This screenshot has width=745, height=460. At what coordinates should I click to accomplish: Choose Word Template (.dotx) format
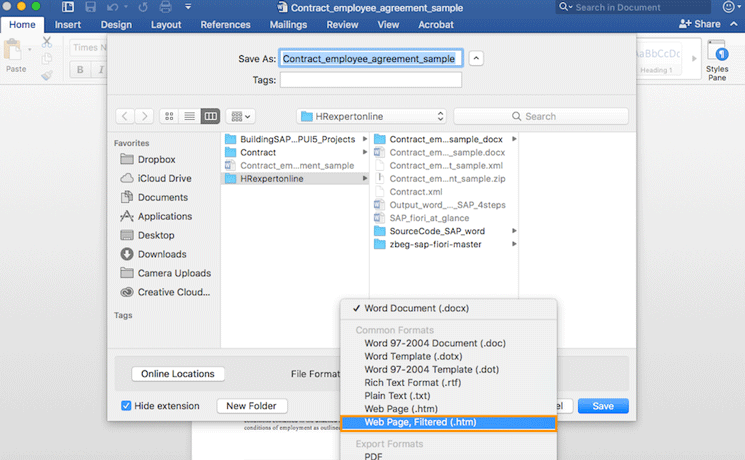(x=449, y=356)
